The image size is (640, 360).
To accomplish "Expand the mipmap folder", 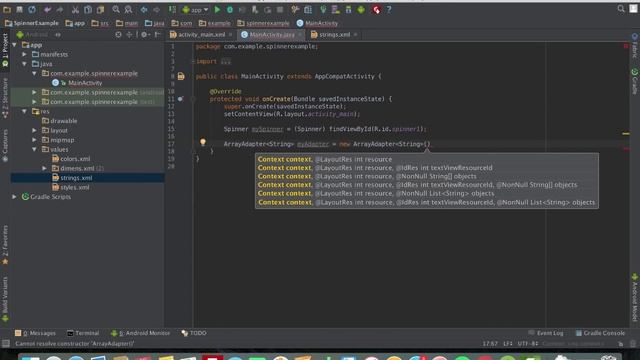I will pyautogui.click(x=34, y=140).
